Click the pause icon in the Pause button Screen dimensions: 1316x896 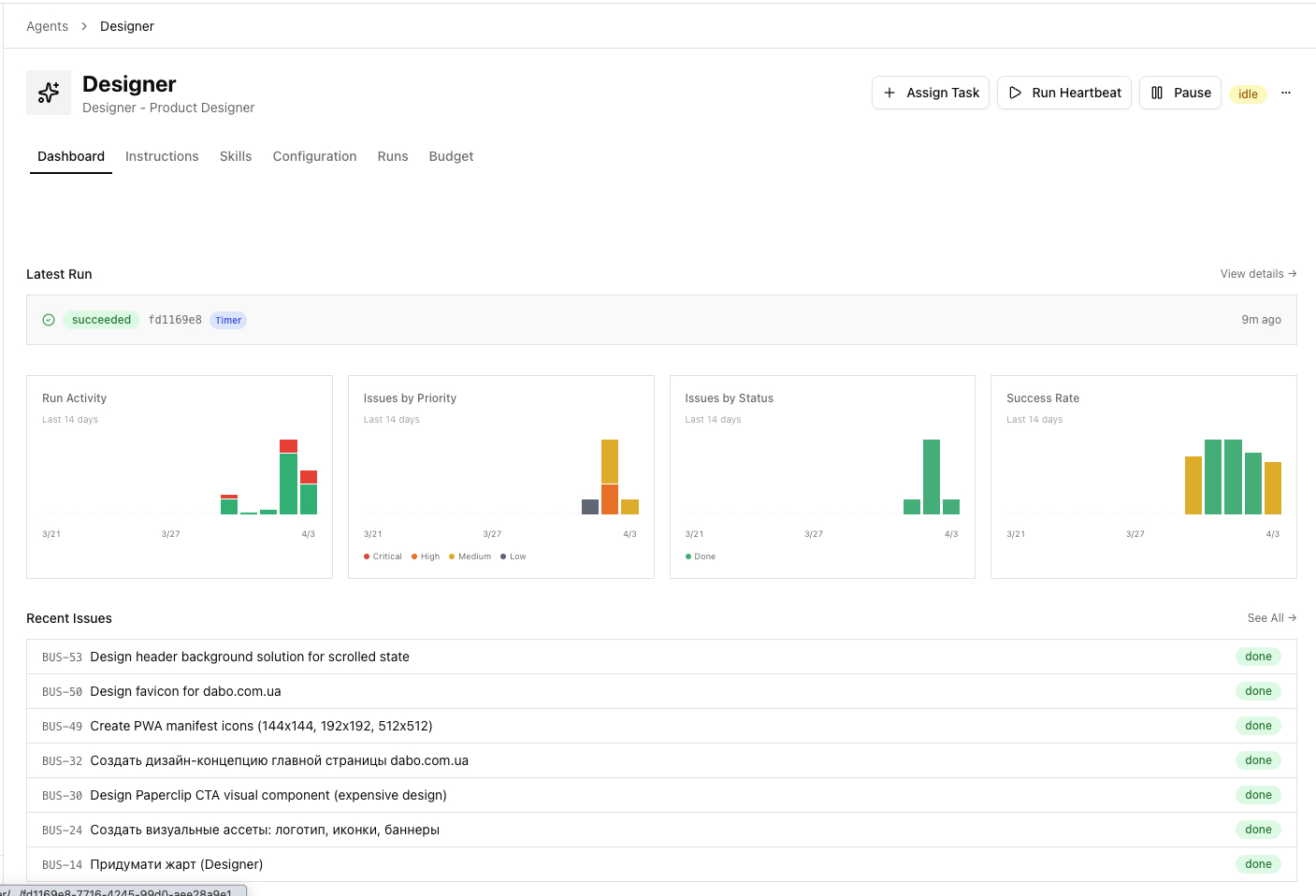(1158, 93)
